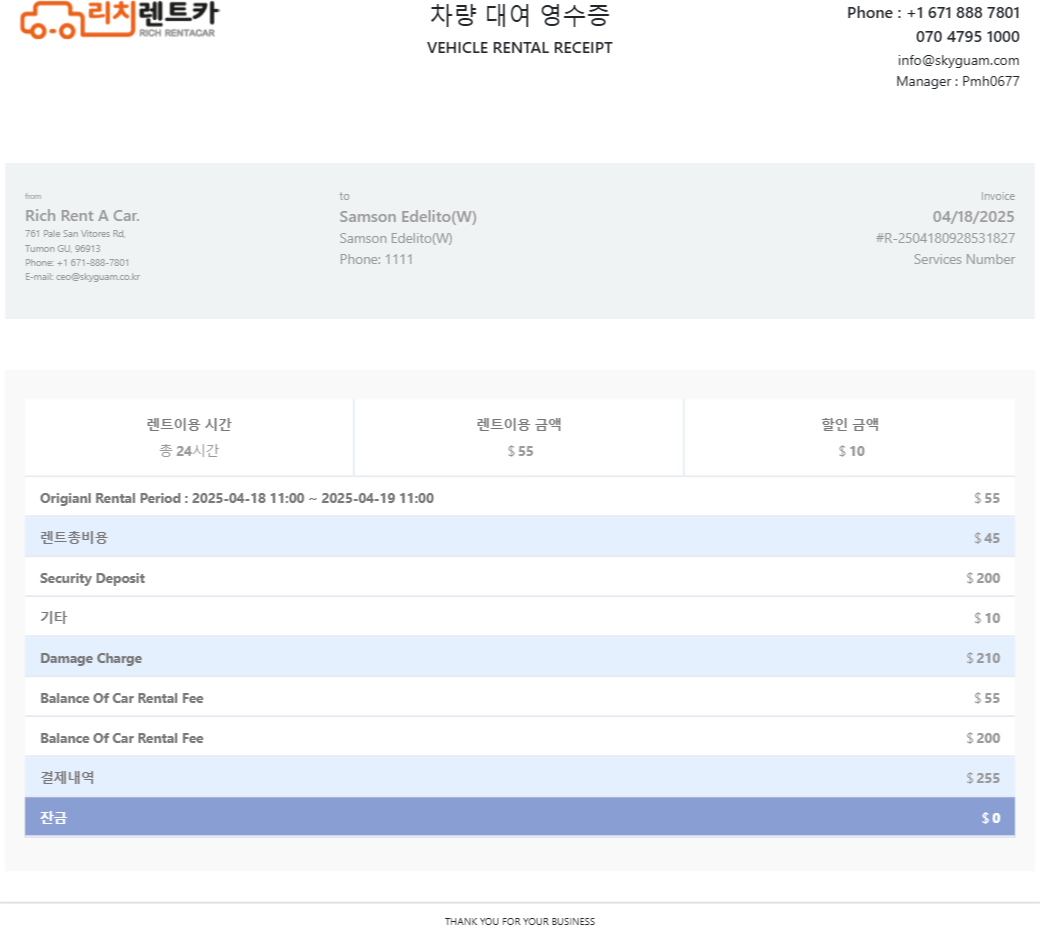Click the ceo@skyguam.co.kr email

[x=98, y=277]
